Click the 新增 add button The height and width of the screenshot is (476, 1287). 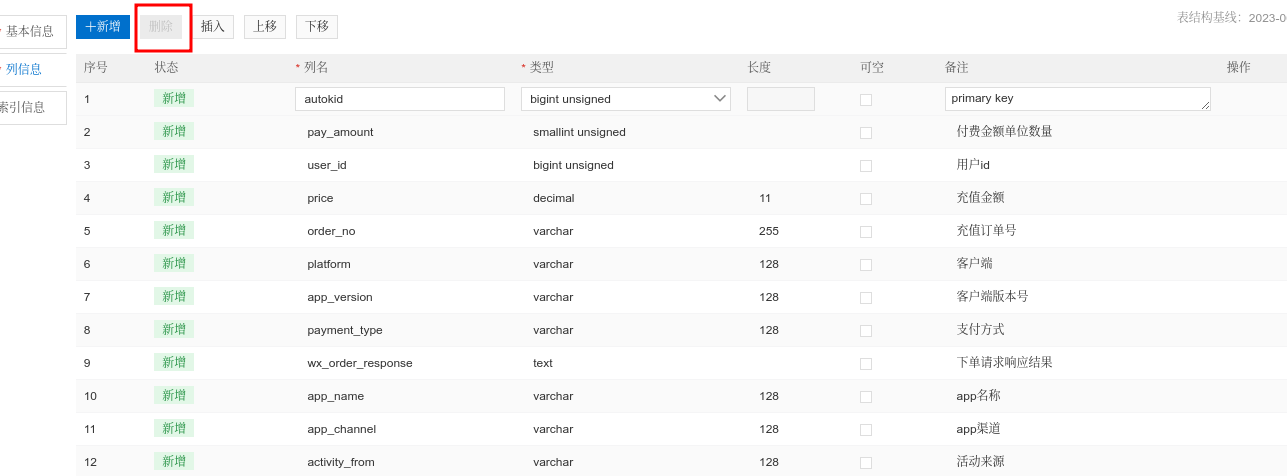click(103, 27)
